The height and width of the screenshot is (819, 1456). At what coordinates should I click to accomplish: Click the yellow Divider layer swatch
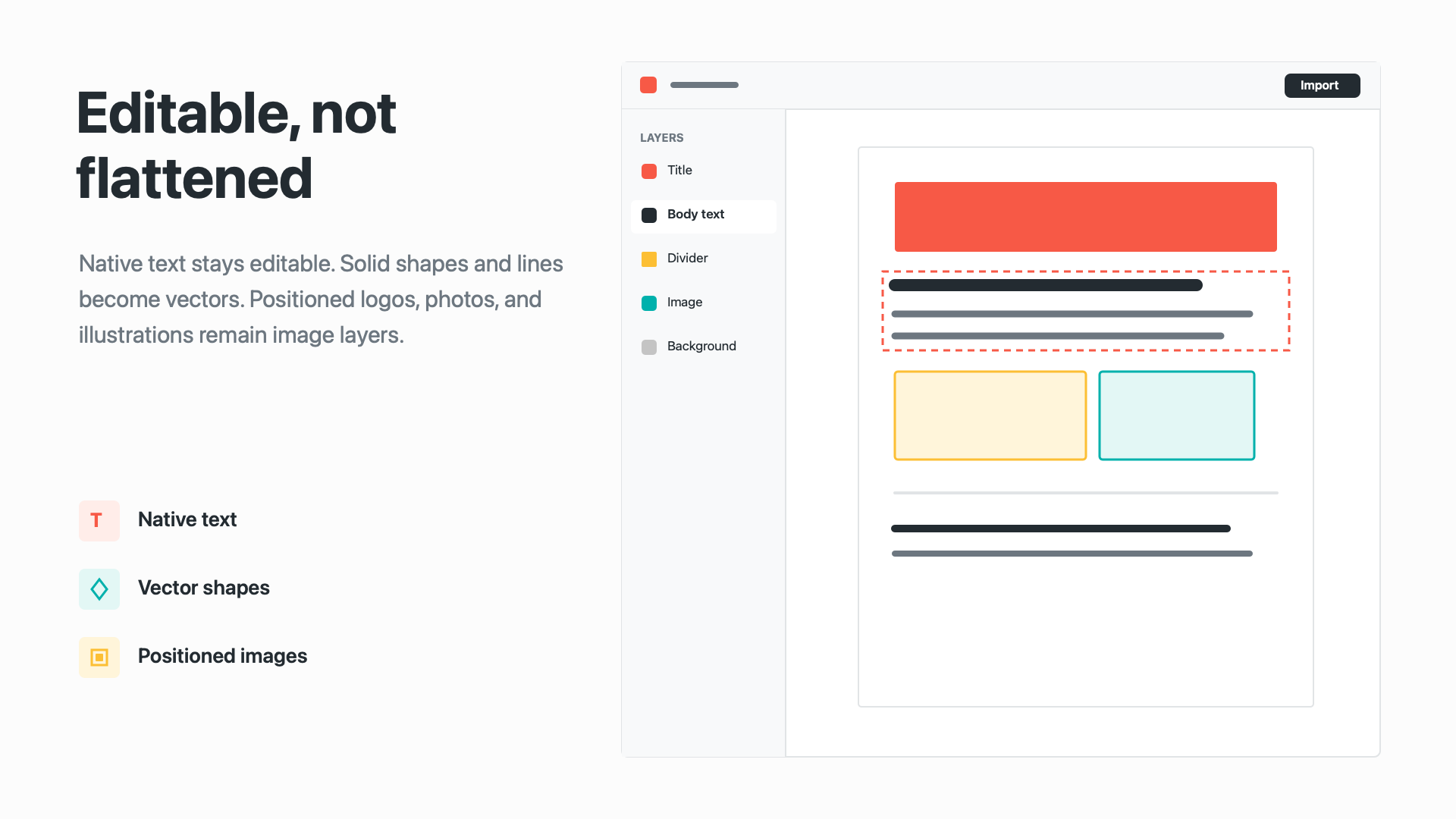point(649,259)
